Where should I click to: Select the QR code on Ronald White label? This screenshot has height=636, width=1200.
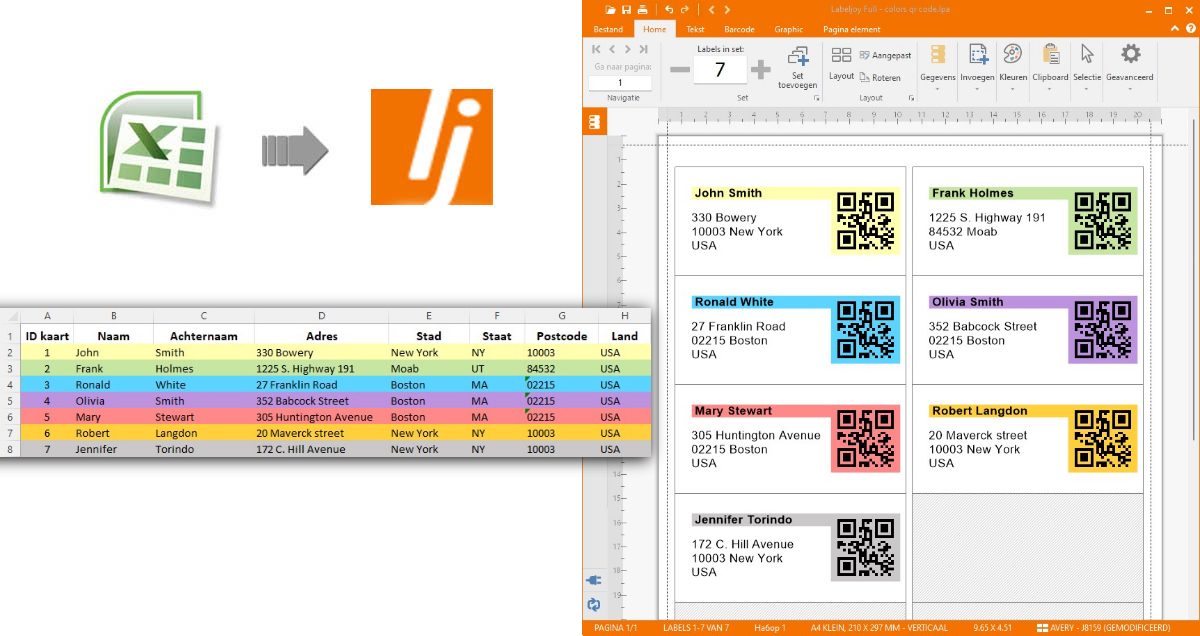(x=866, y=329)
